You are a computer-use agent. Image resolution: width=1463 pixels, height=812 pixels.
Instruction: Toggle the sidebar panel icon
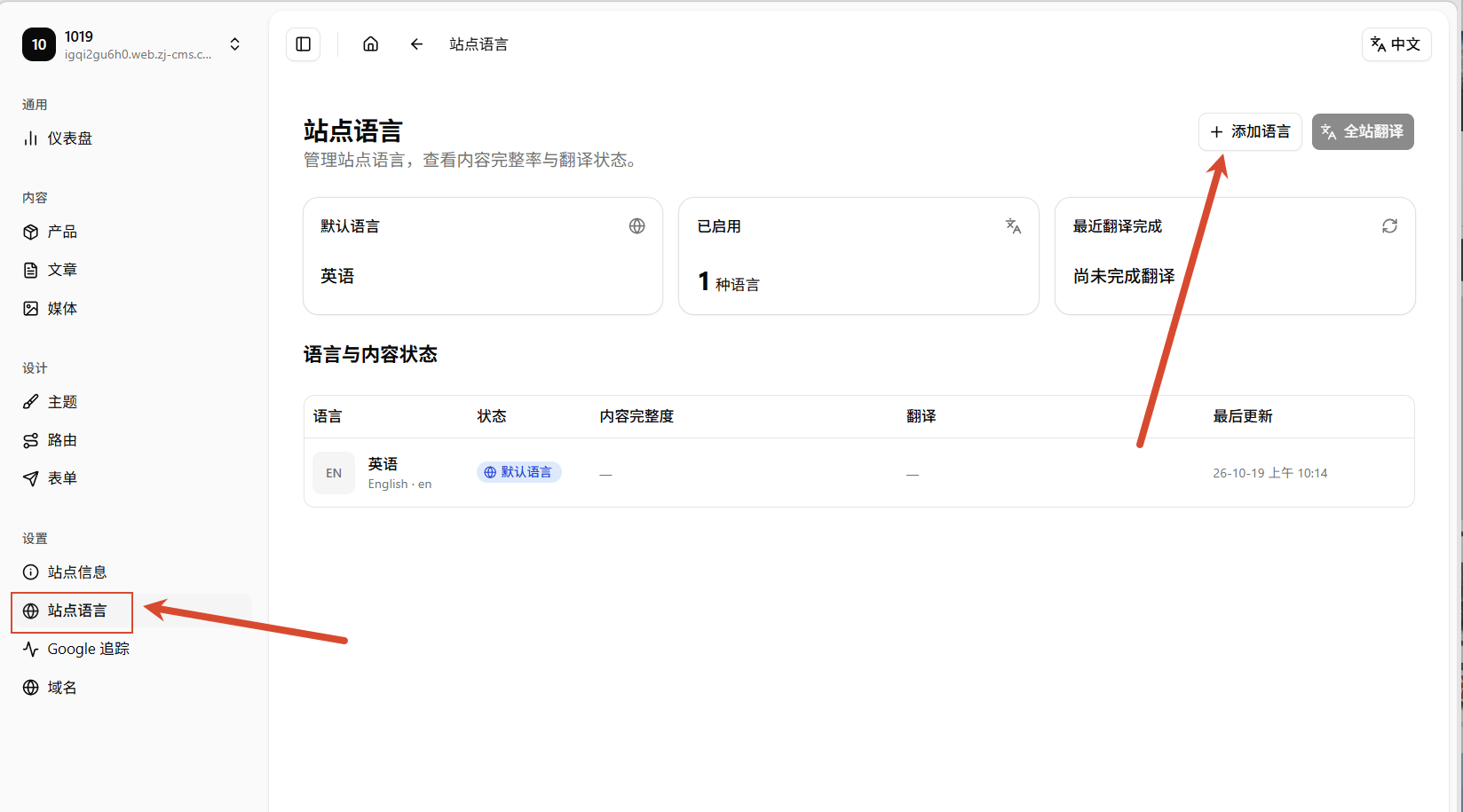coord(303,44)
